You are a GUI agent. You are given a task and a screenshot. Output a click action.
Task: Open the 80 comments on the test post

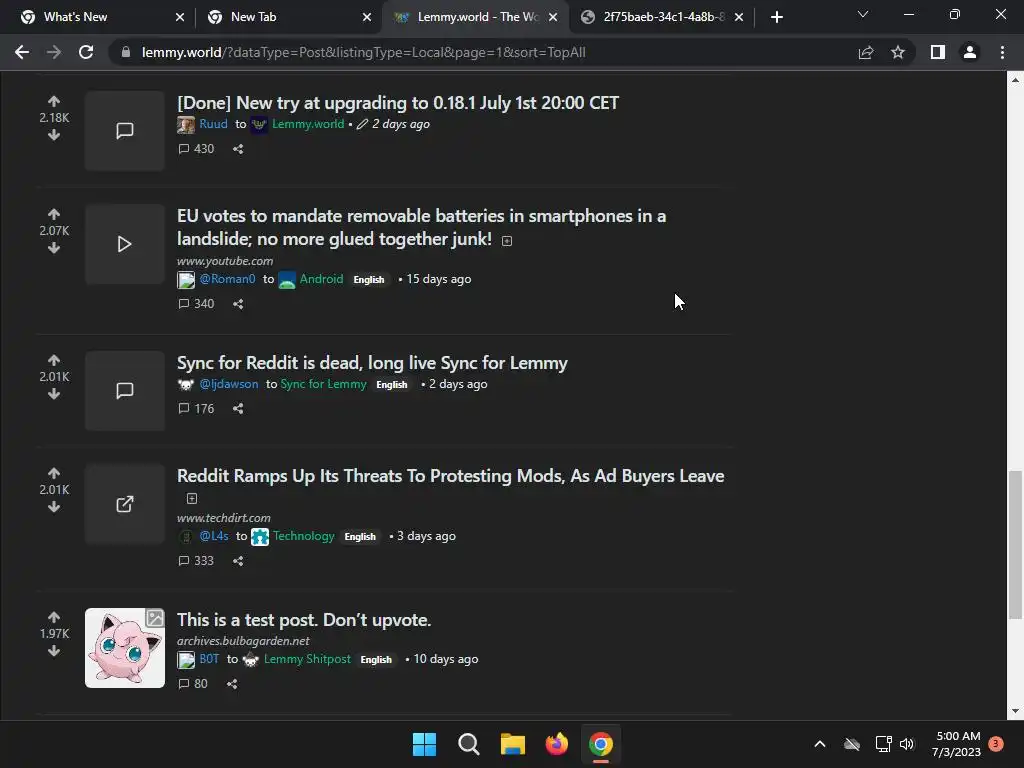[x=193, y=684]
